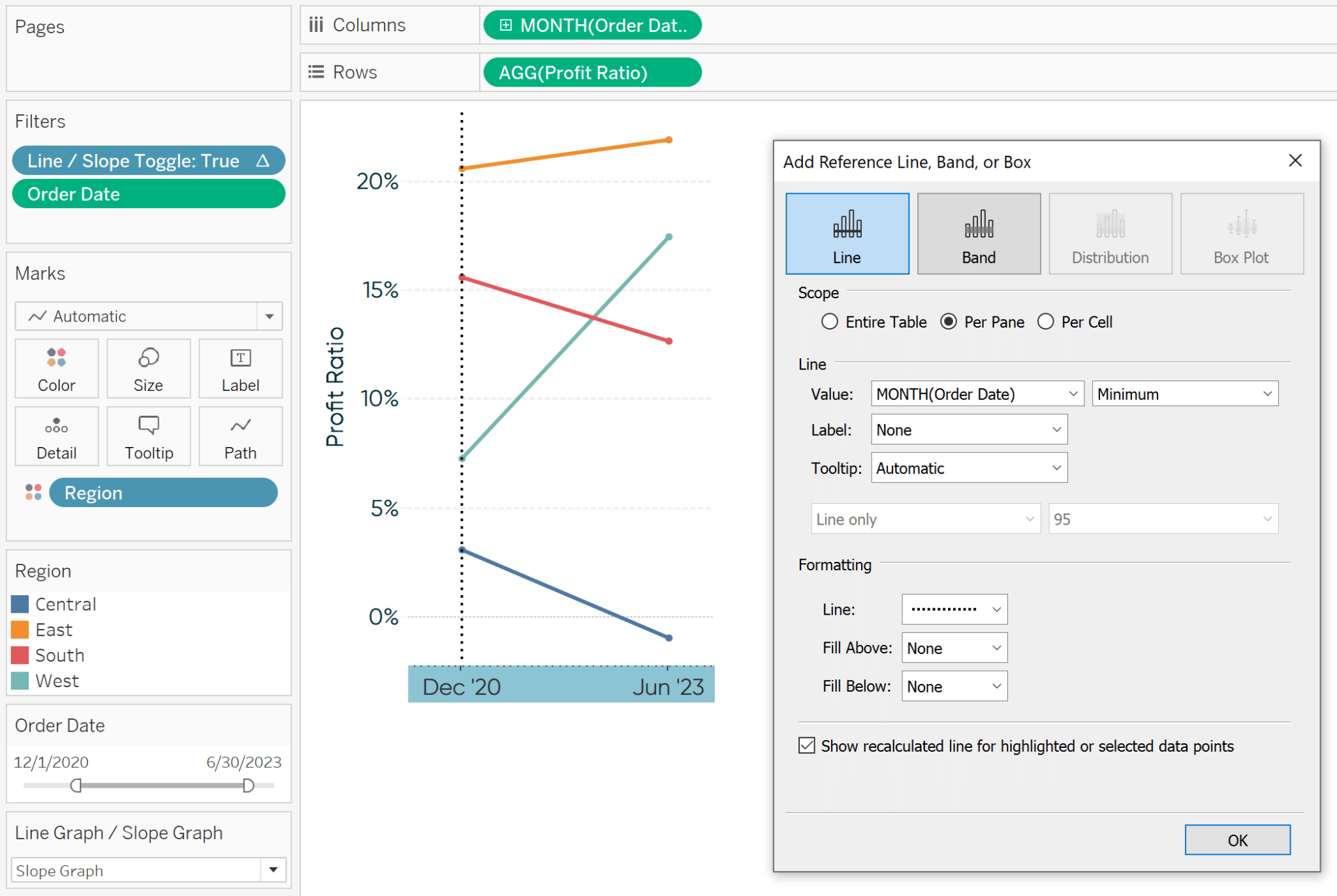Select the Path marks icon
The width and height of the screenshot is (1337, 896).
click(x=240, y=436)
